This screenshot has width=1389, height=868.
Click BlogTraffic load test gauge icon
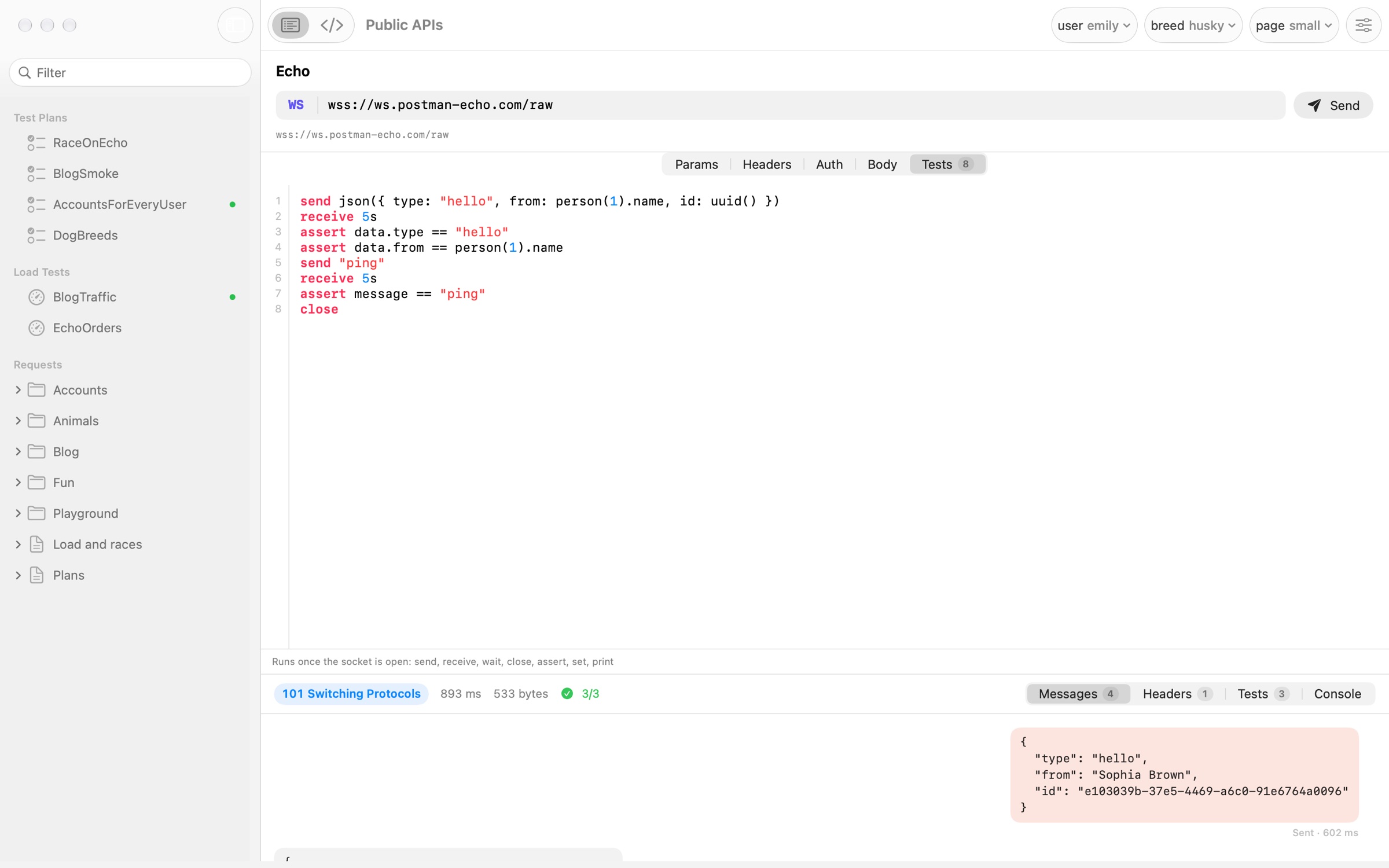pos(36,297)
